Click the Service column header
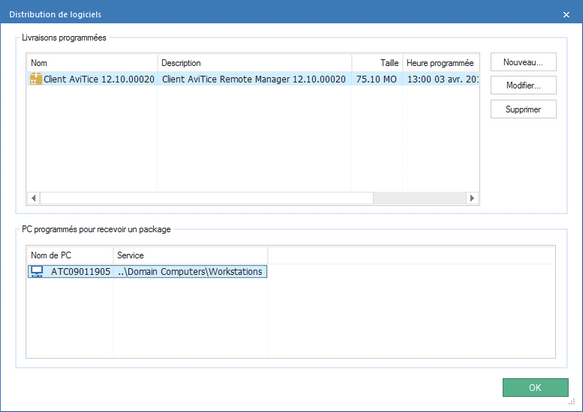The width and height of the screenshot is (583, 412). [x=190, y=255]
